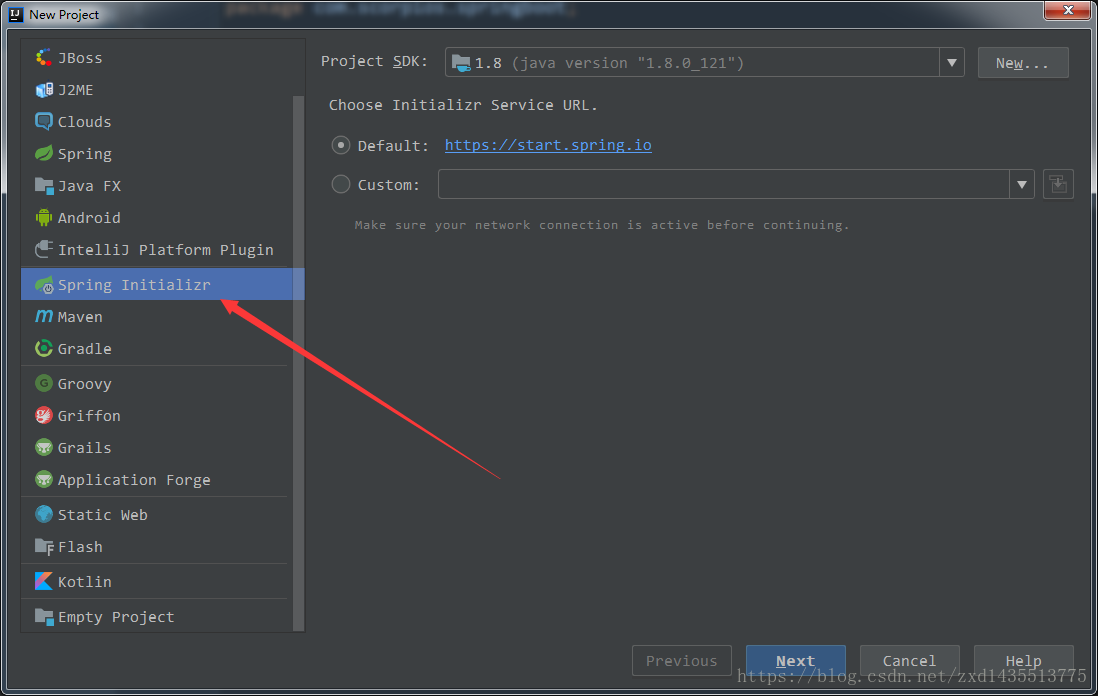The height and width of the screenshot is (696, 1098).
Task: Click into the Custom URL input field
Action: pyautogui.click(x=723, y=185)
